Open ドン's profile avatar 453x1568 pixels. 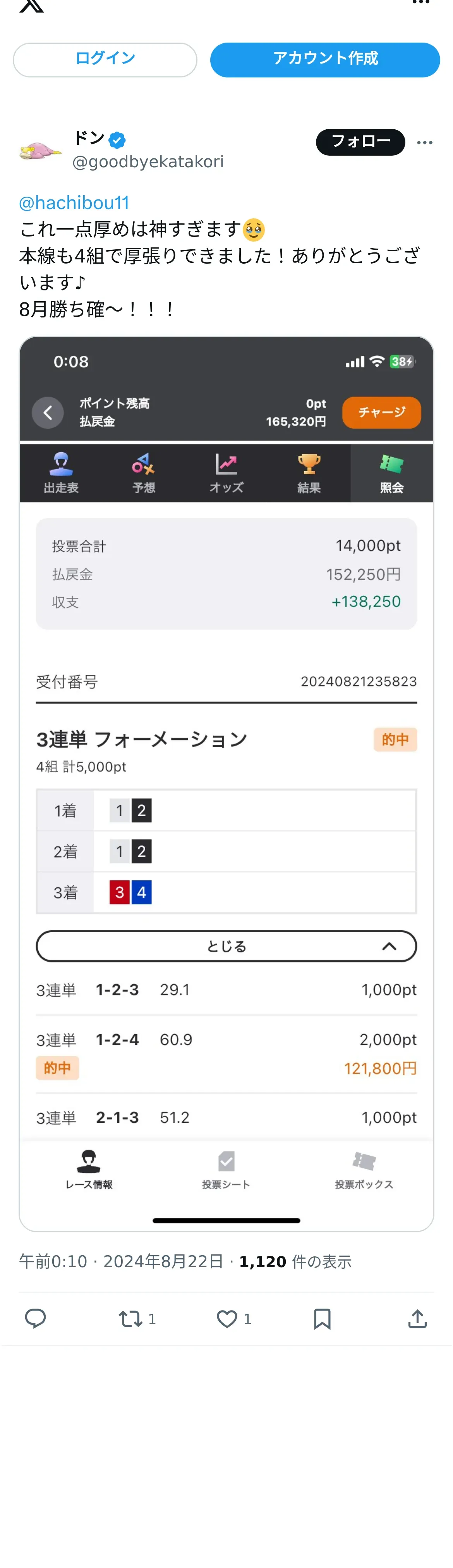coord(39,150)
